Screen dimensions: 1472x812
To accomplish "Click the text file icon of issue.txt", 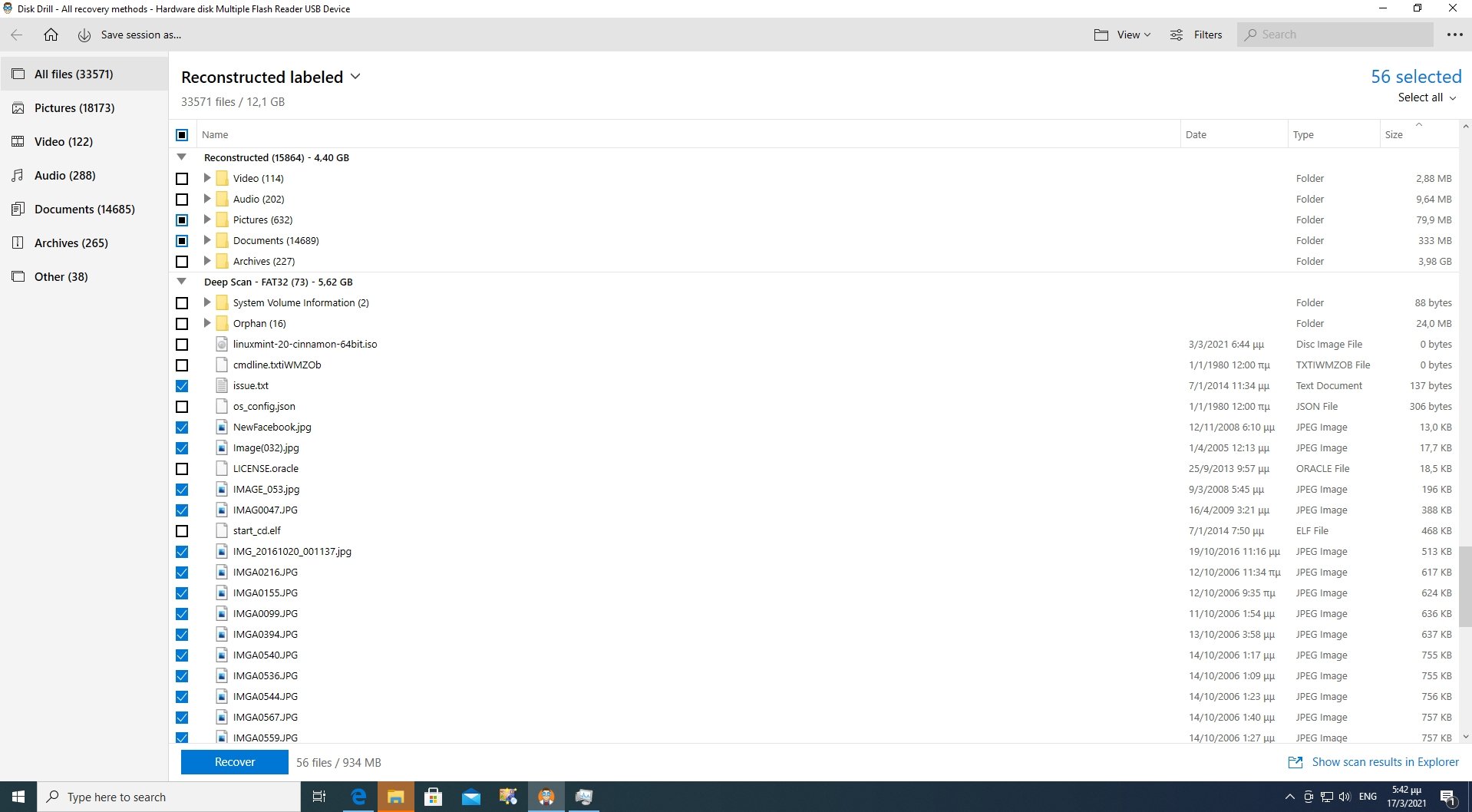I will point(222,386).
